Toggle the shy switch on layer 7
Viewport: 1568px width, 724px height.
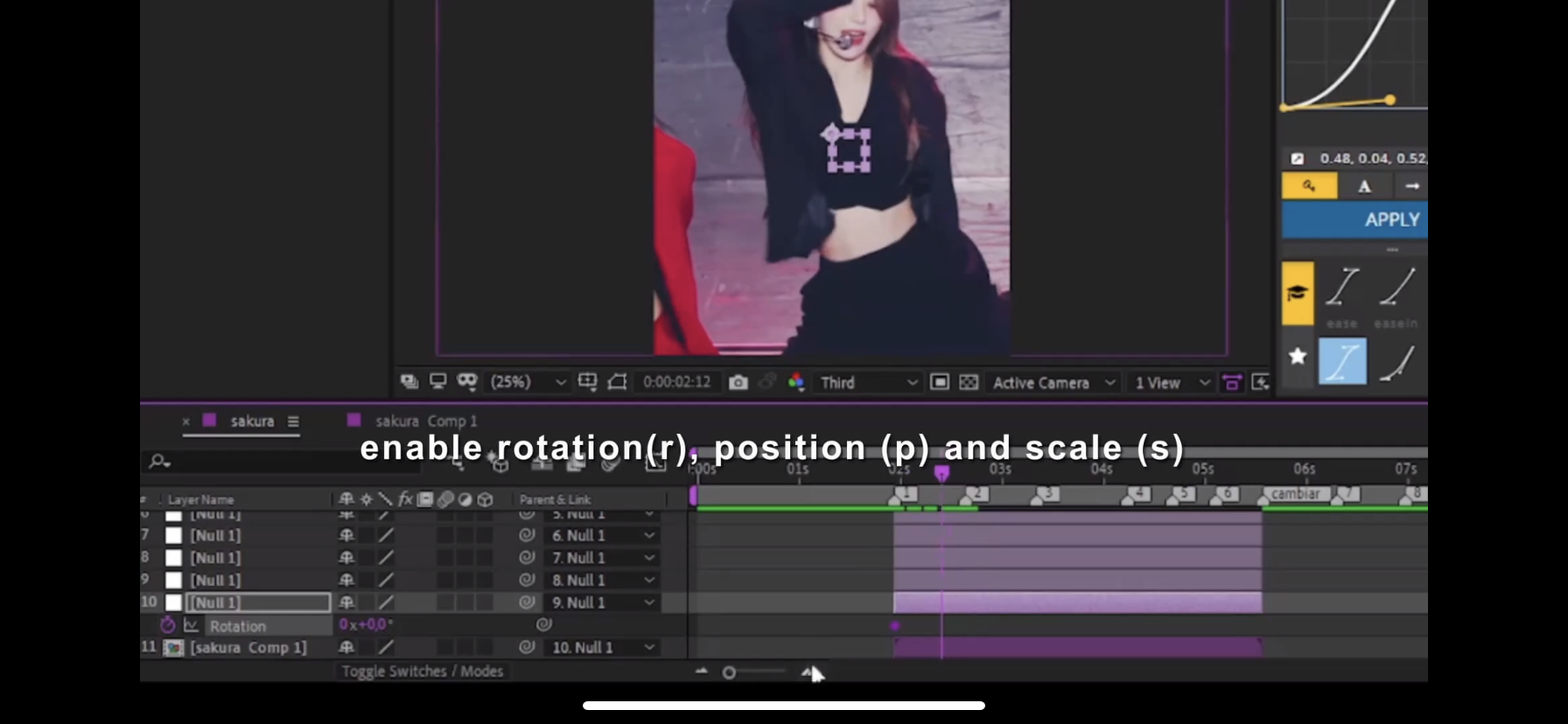click(346, 535)
